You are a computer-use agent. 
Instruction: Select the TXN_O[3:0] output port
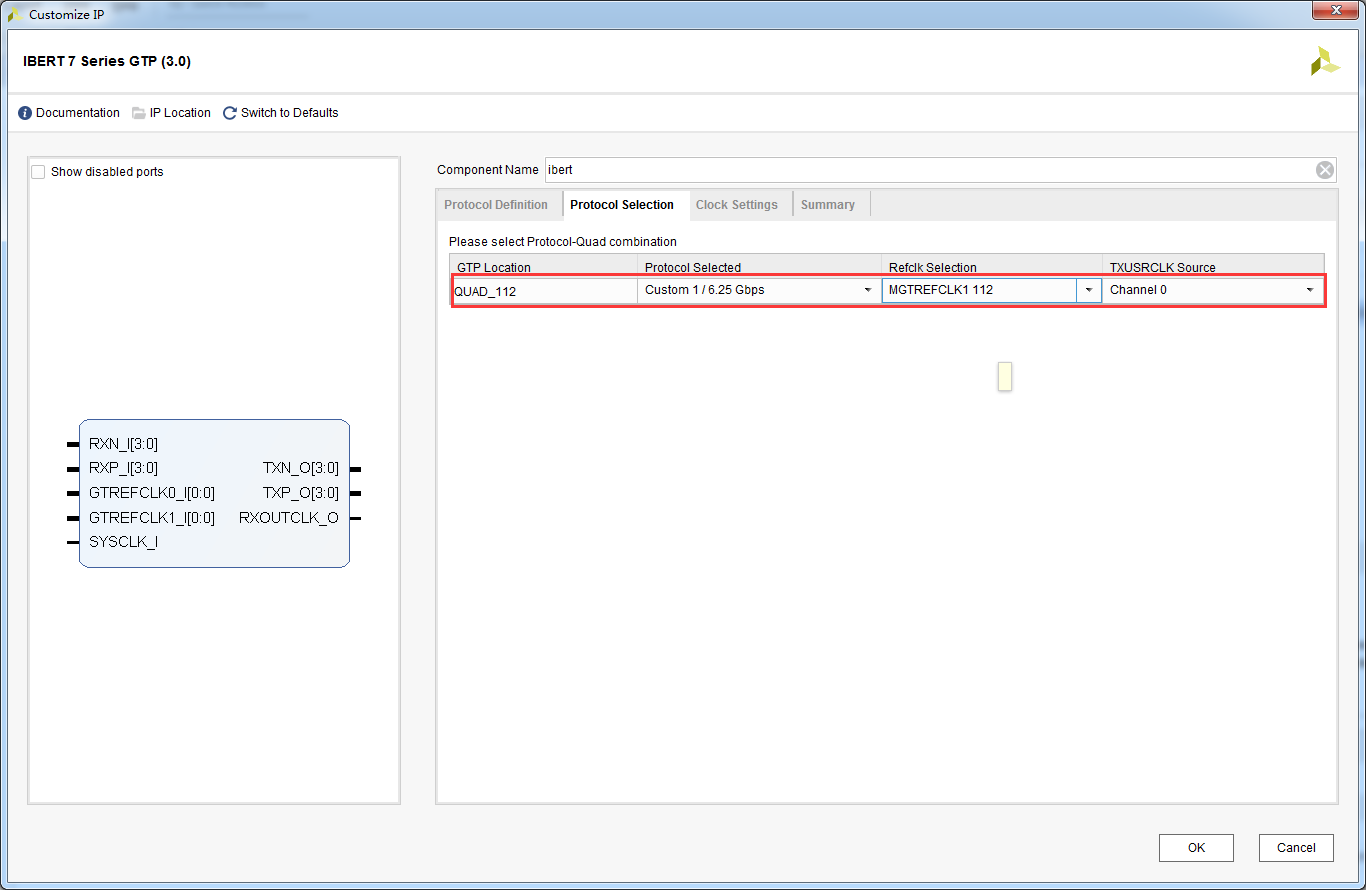tap(301, 468)
